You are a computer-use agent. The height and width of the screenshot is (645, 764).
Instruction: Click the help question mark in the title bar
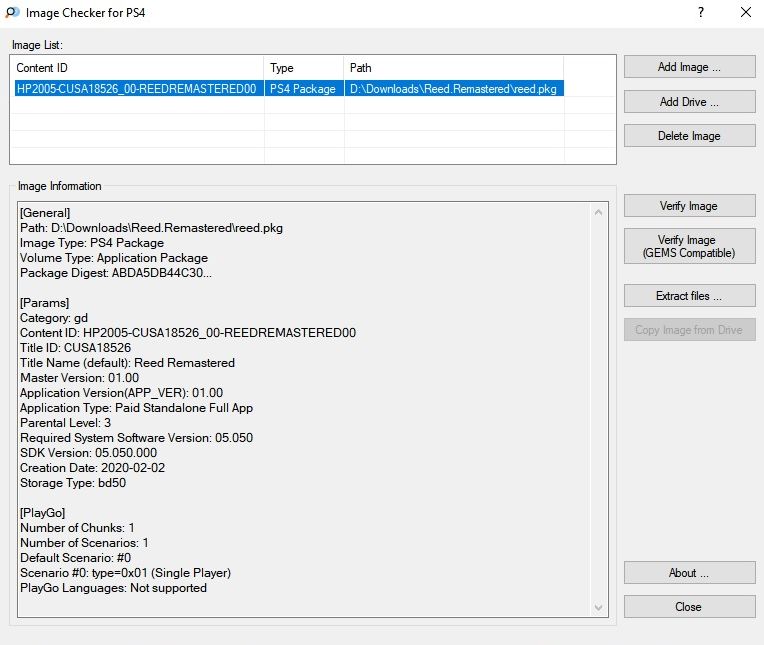click(x=701, y=12)
